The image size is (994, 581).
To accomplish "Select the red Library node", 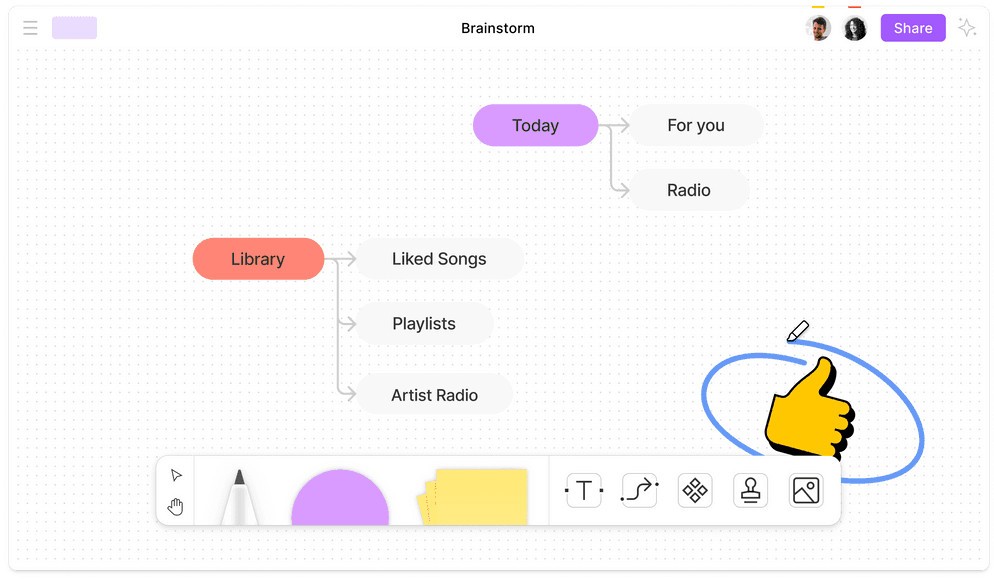I will (x=258, y=259).
